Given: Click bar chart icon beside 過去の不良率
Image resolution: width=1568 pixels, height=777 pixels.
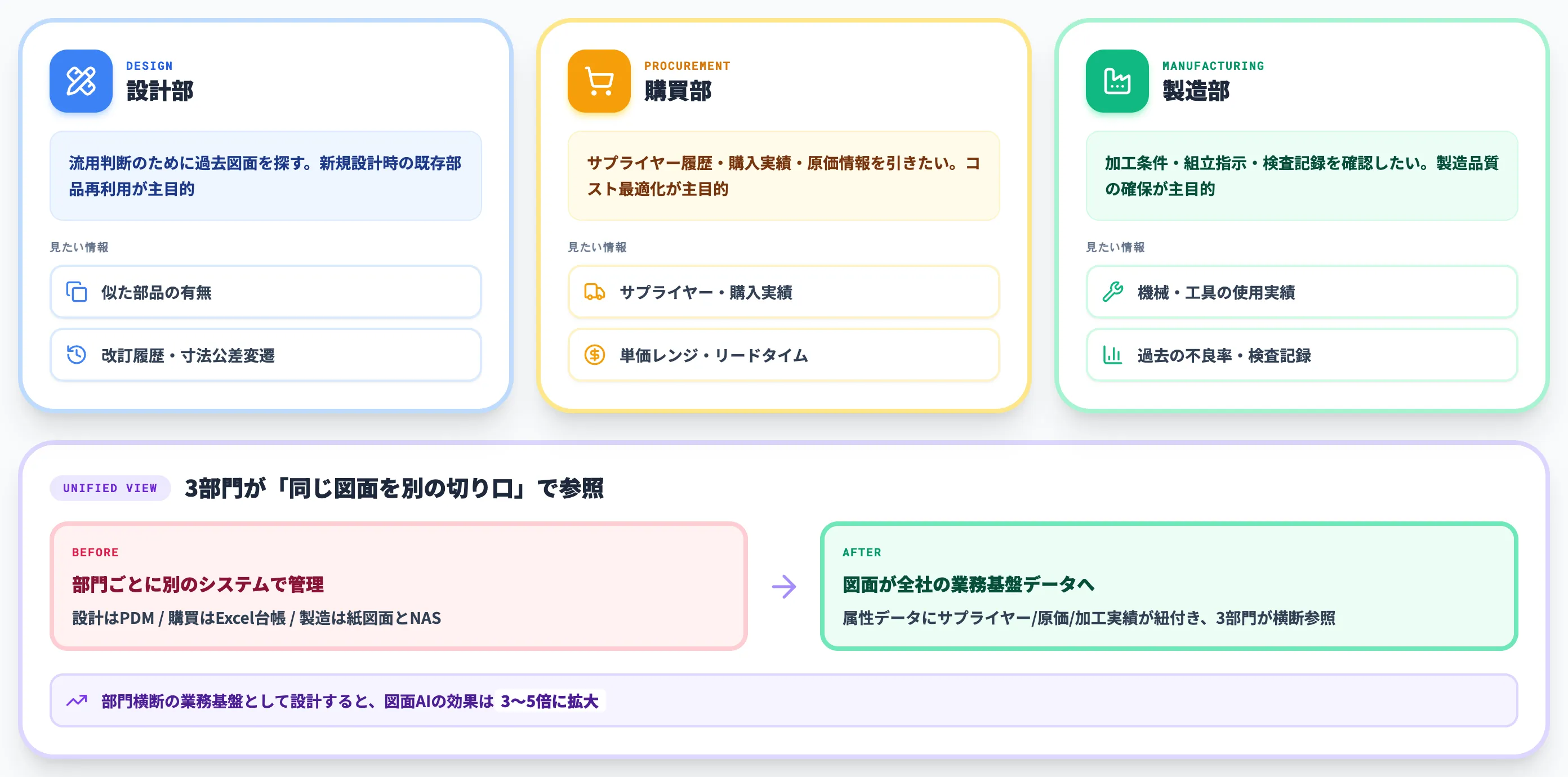Looking at the screenshot, I should click(x=1113, y=355).
